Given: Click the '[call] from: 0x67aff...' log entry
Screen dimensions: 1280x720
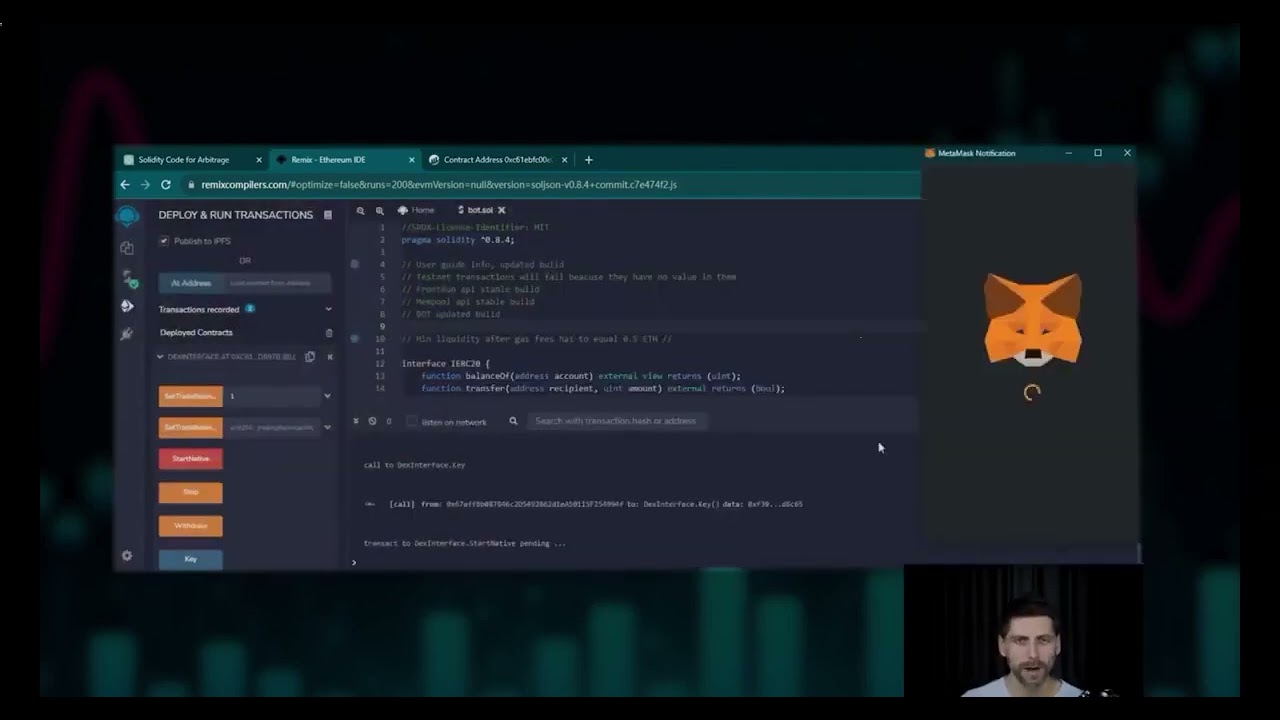Looking at the screenshot, I should tap(595, 504).
